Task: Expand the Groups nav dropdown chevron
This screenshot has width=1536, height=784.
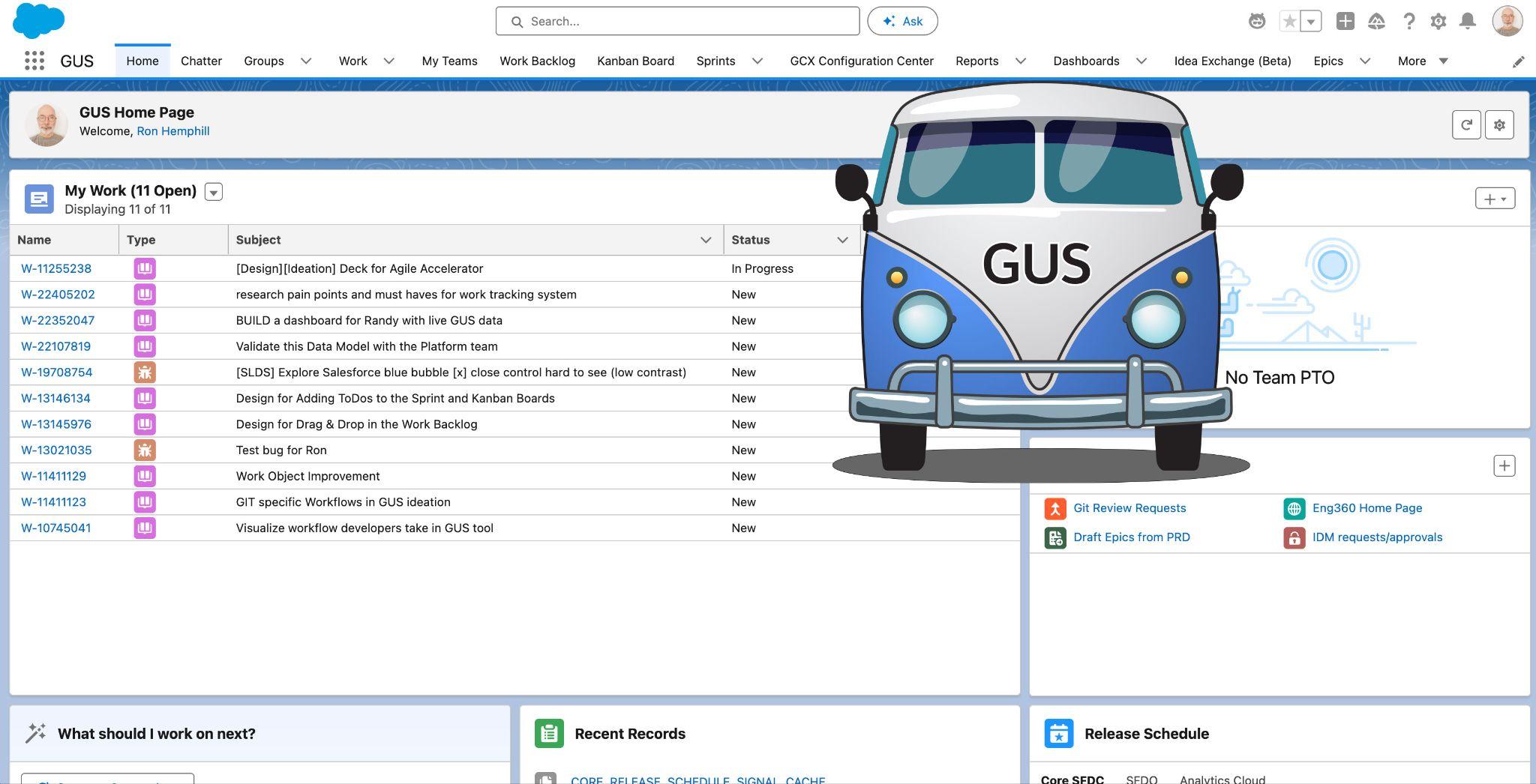Action: point(306,61)
